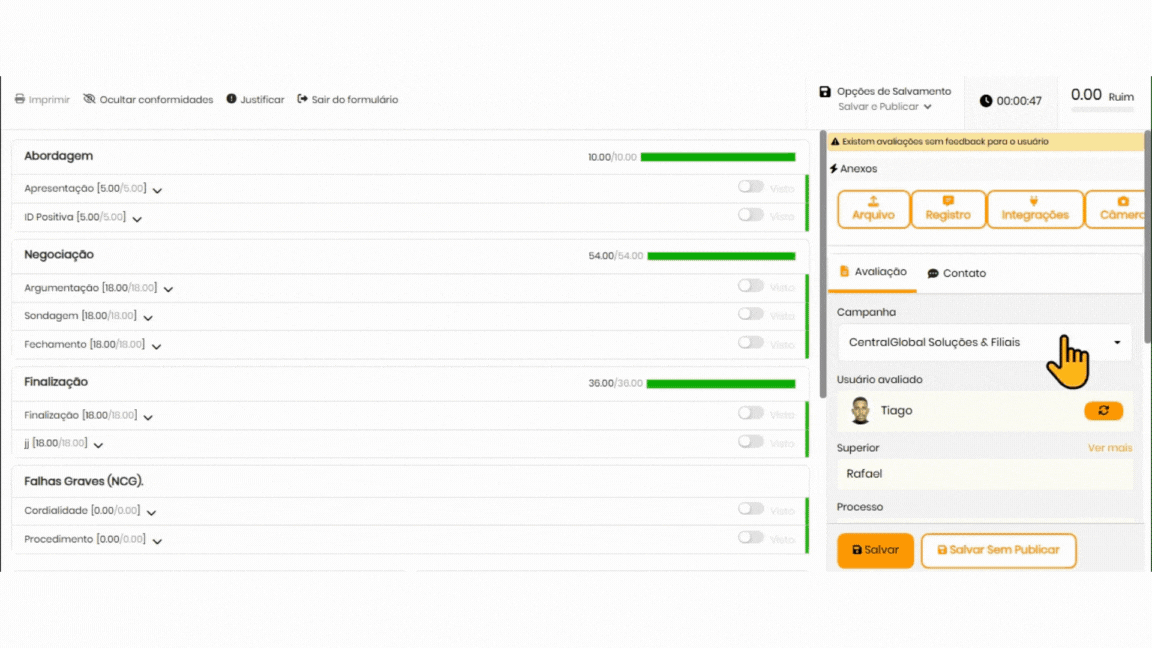Image resolution: width=1152 pixels, height=648 pixels.
Task: Click the Justificar icon in toolbar
Action: tap(232, 99)
